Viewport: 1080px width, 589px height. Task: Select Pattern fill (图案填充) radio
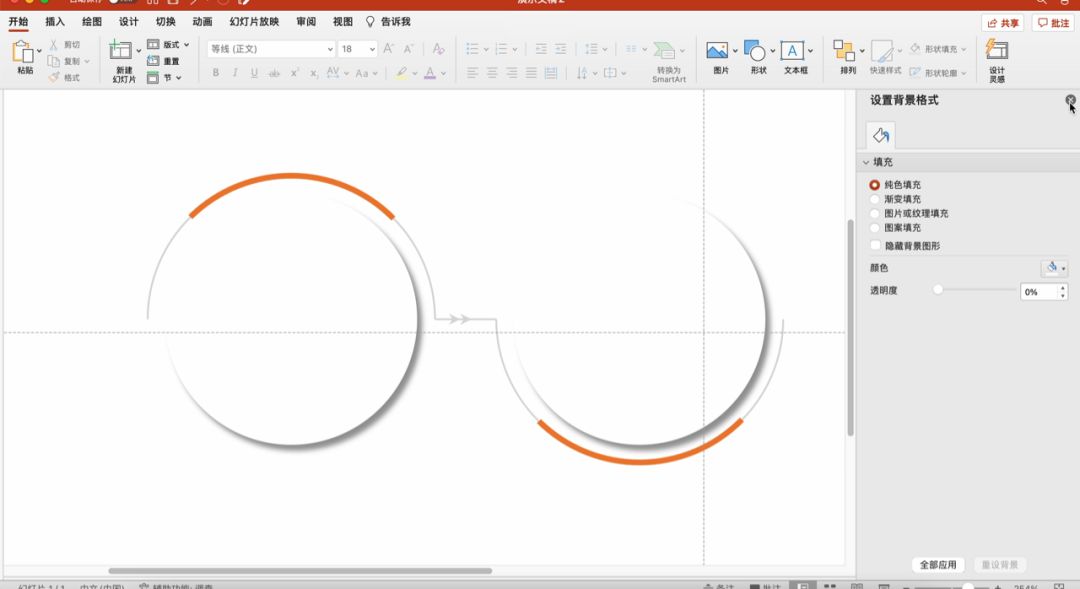pos(875,228)
